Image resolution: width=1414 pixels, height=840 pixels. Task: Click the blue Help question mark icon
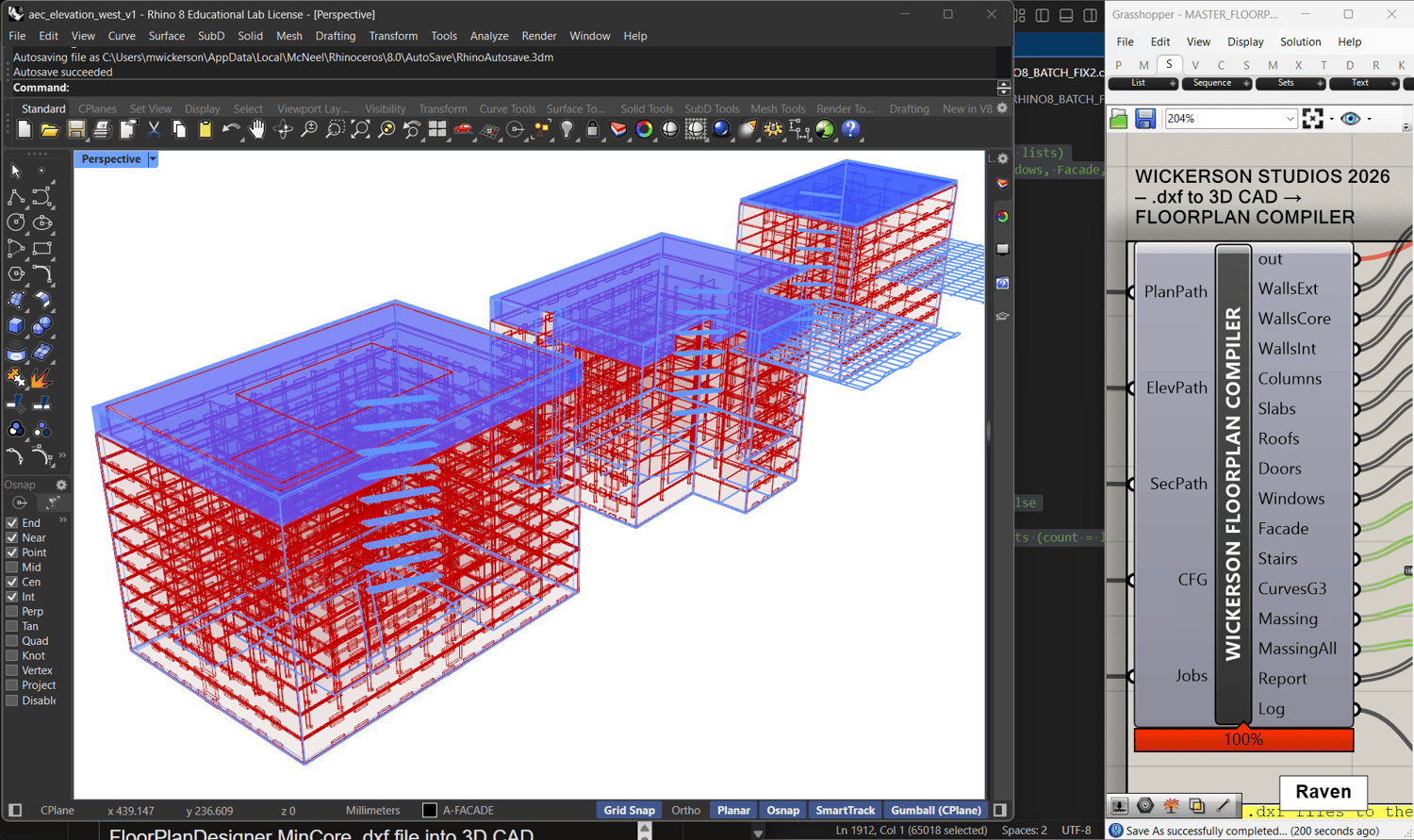pyautogui.click(x=850, y=130)
